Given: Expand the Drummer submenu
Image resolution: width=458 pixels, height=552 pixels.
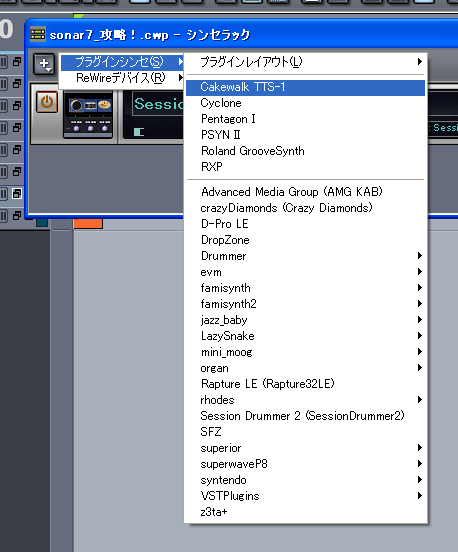Looking at the screenshot, I should pyautogui.click(x=306, y=256).
